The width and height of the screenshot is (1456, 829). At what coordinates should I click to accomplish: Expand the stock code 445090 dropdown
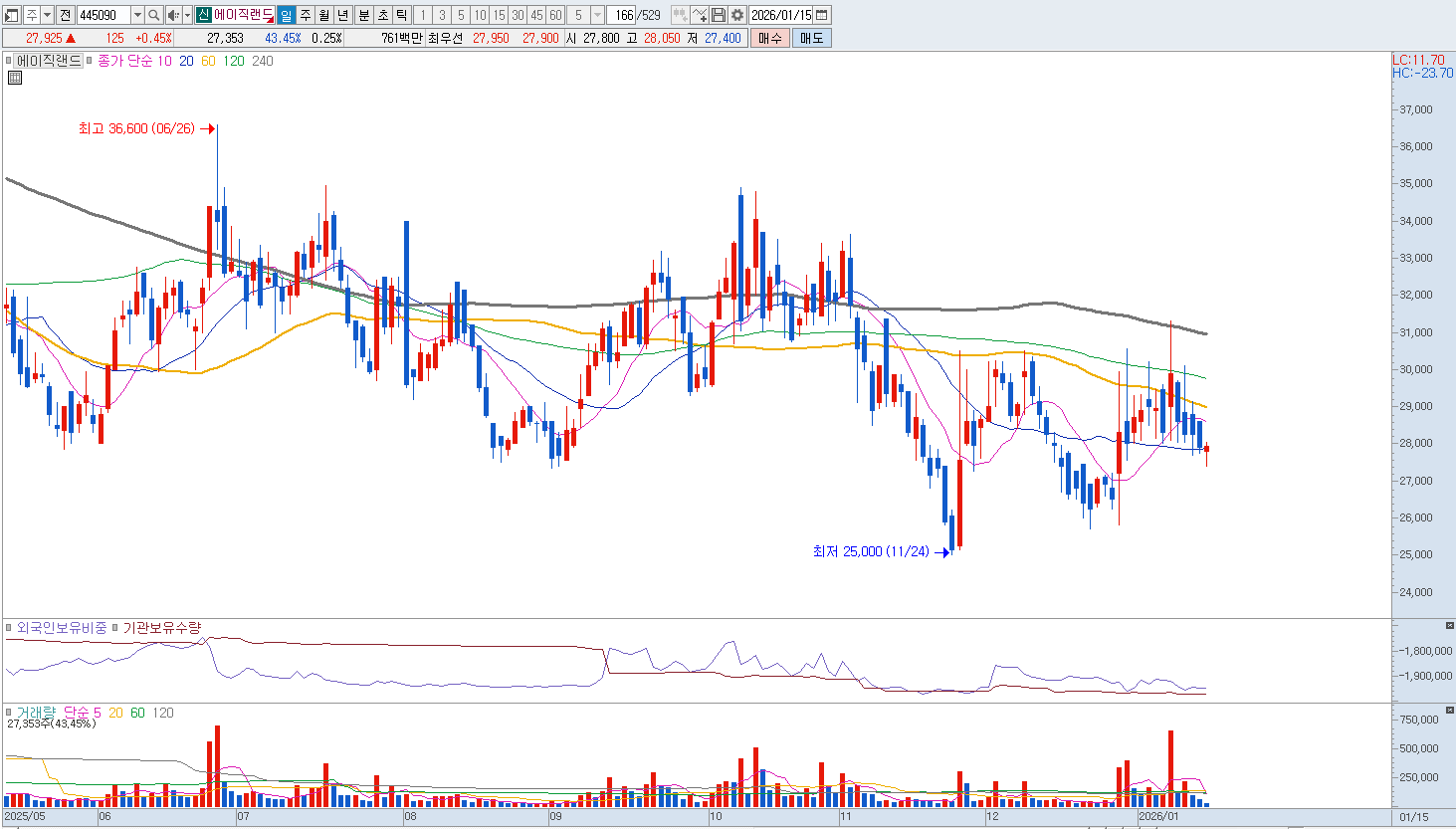pos(137,15)
